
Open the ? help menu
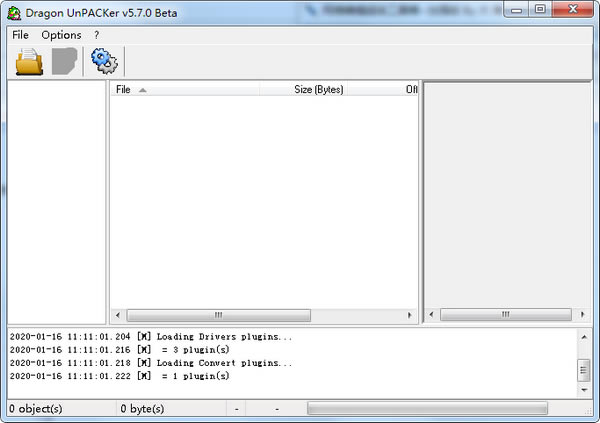tap(96, 35)
